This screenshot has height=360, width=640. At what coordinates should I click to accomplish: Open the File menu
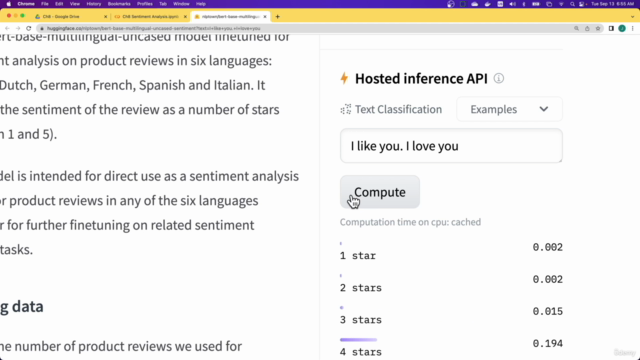pyautogui.click(x=45, y=4)
